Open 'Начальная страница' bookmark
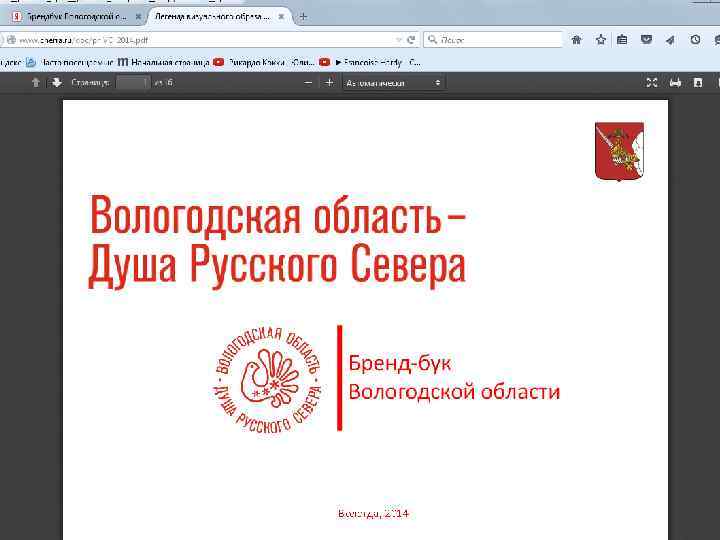The image size is (720, 540). tap(163, 62)
